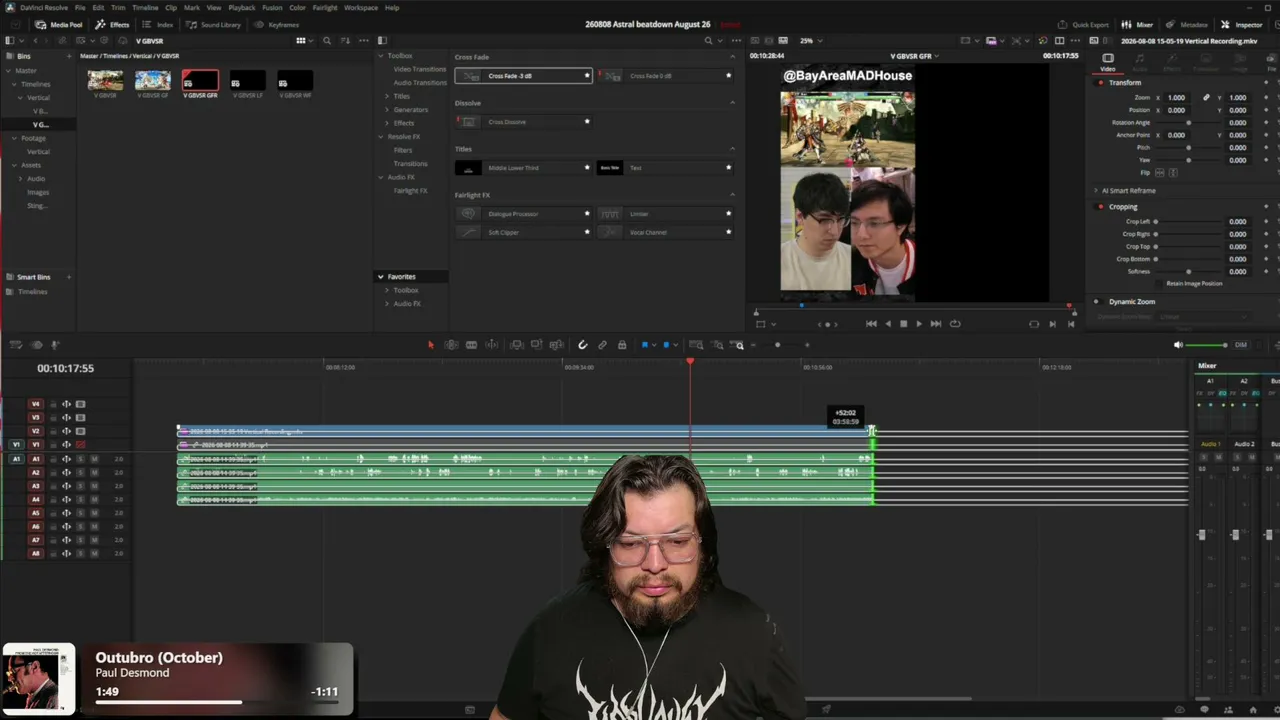This screenshot has width=1280, height=720.
Task: Toggle linked selection chain icon
Action: [602, 345]
